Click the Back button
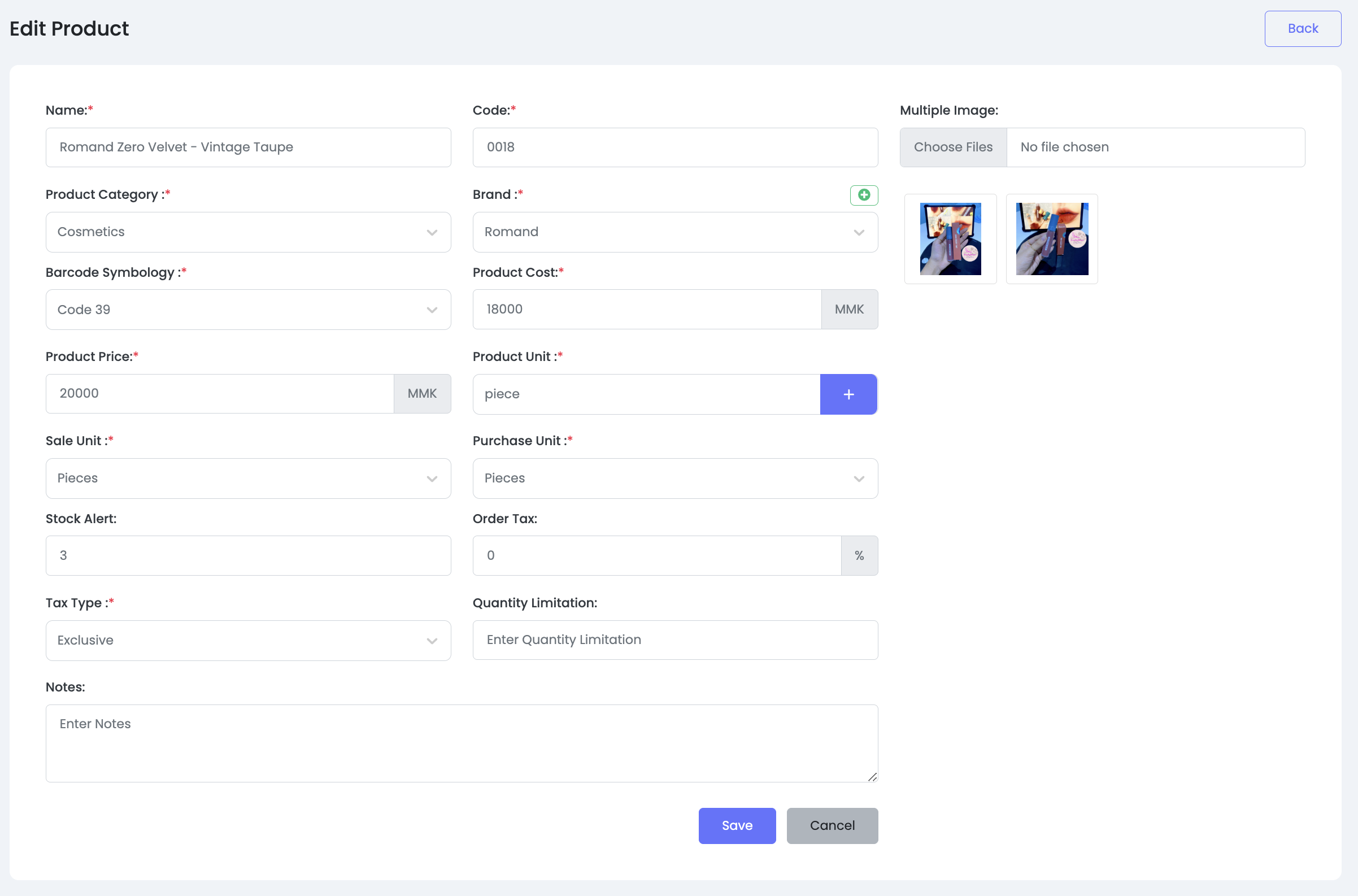The width and height of the screenshot is (1358, 896). pyautogui.click(x=1302, y=29)
